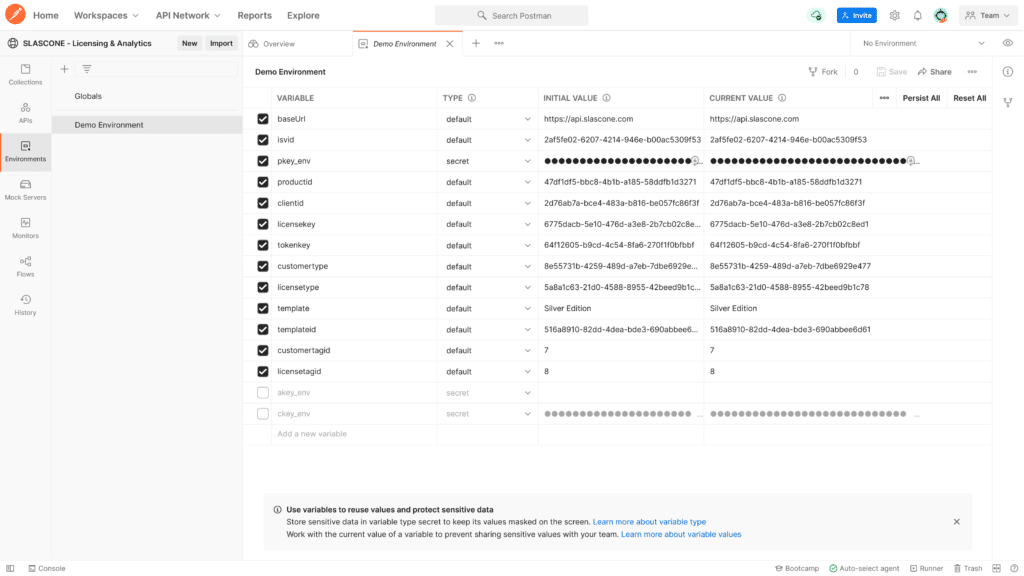Click the user avatar icon

940,15
